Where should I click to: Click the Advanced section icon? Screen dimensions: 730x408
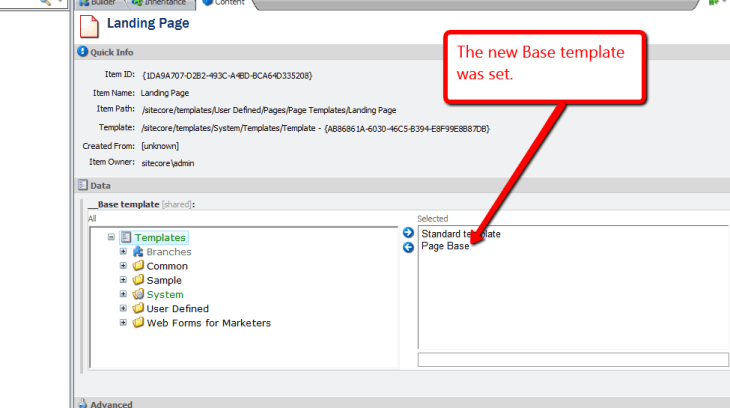(82, 403)
